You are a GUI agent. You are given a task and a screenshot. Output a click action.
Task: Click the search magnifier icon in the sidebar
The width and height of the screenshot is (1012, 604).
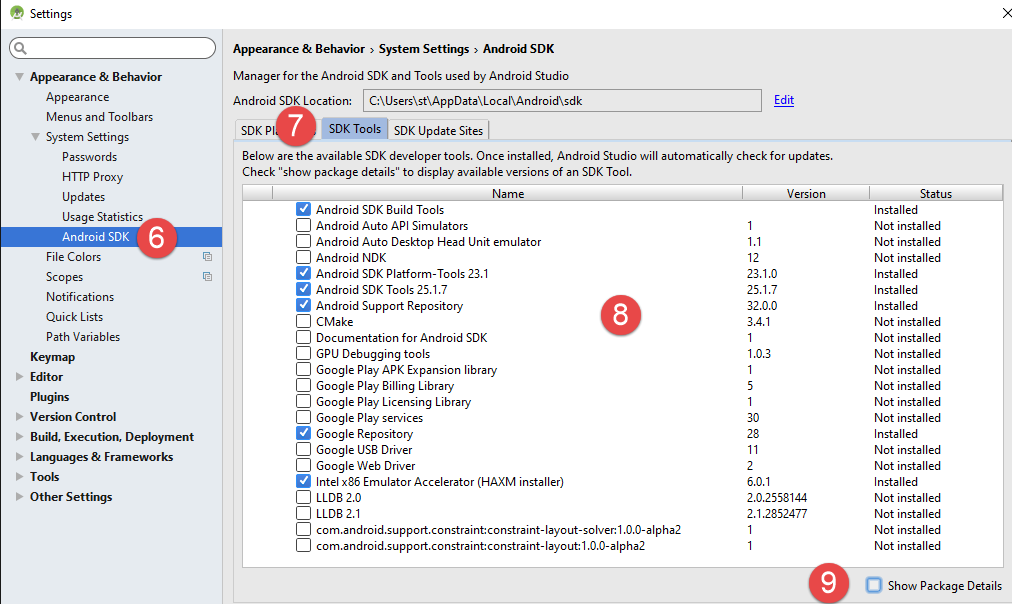pyautogui.click(x=20, y=48)
